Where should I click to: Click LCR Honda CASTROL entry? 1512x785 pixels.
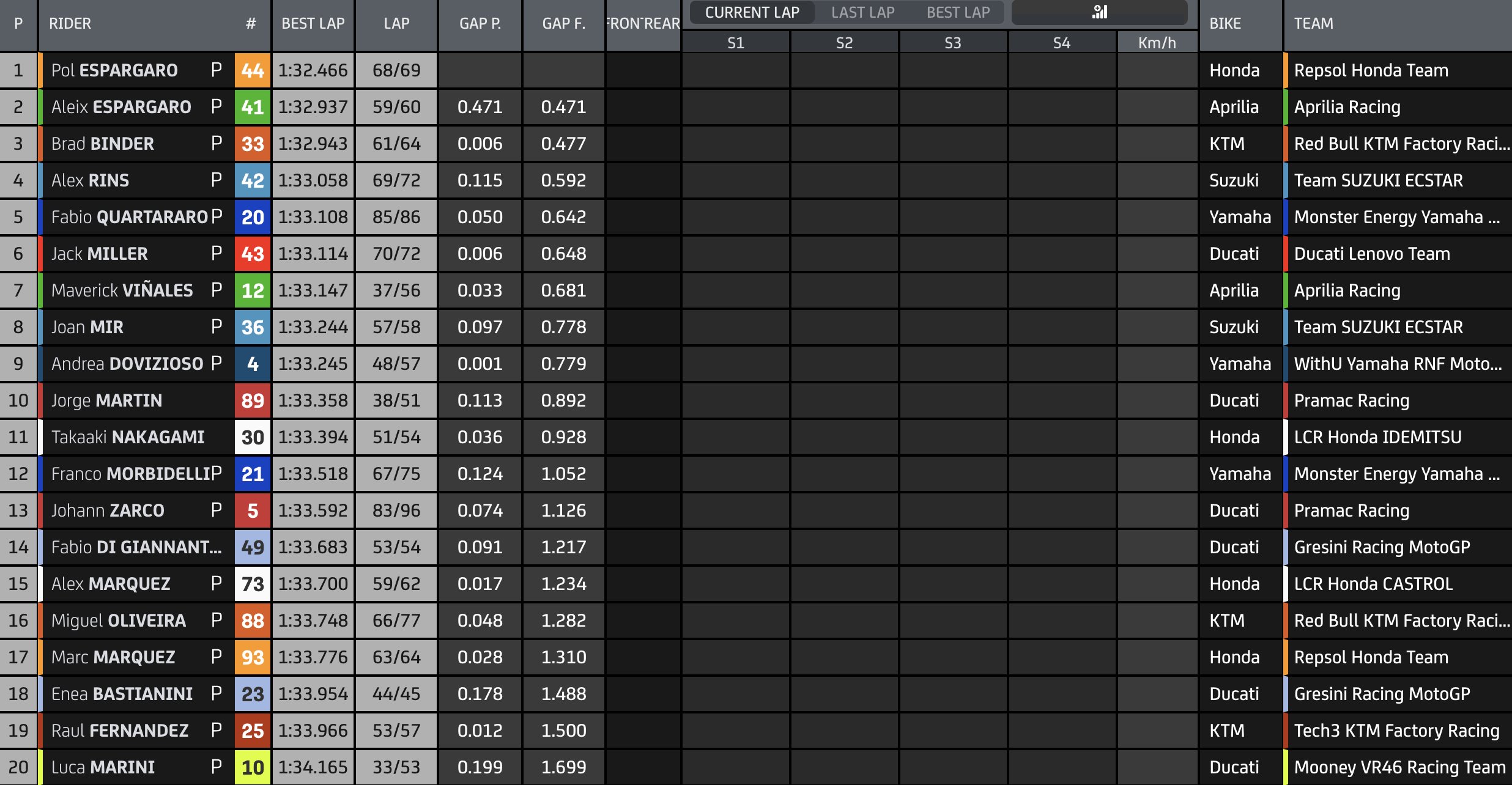click(x=1373, y=584)
